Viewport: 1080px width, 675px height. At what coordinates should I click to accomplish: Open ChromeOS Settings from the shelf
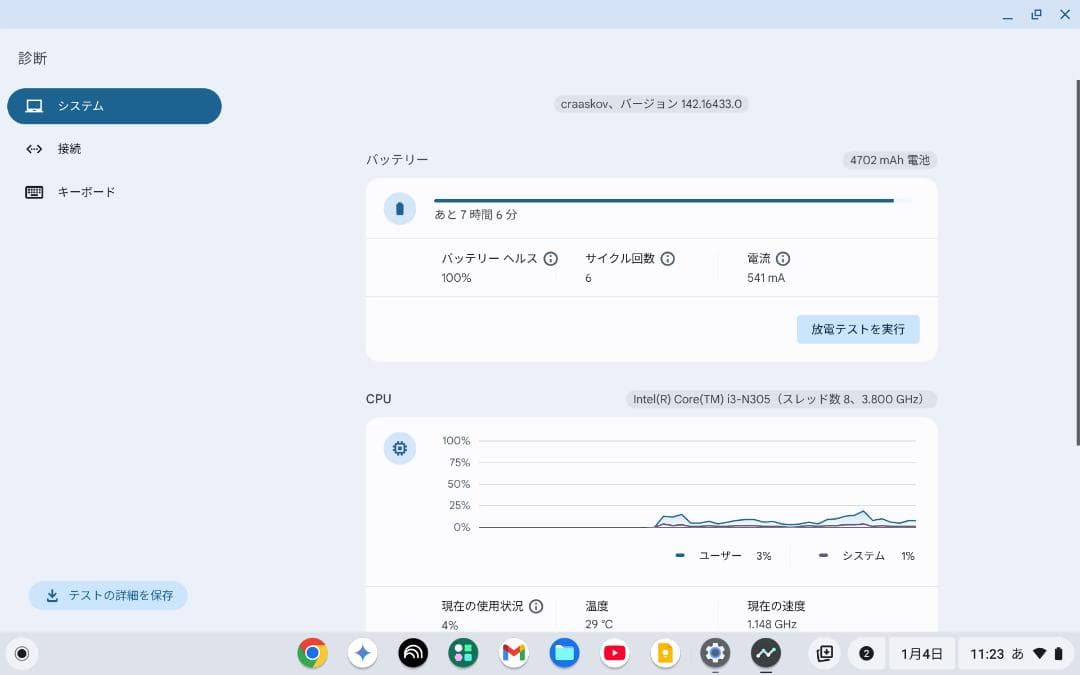coord(714,653)
